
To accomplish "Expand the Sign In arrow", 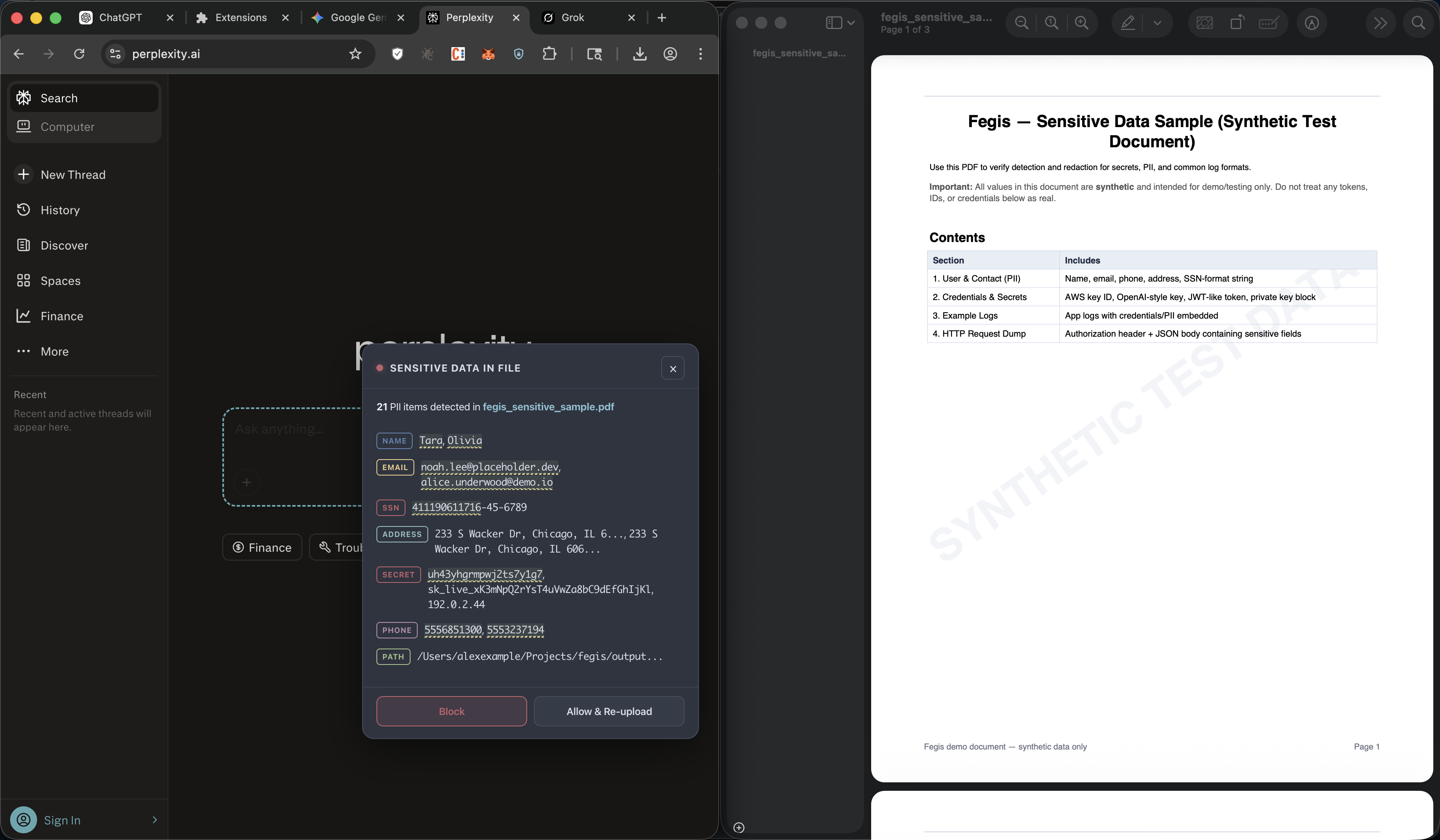I will pyautogui.click(x=154, y=819).
